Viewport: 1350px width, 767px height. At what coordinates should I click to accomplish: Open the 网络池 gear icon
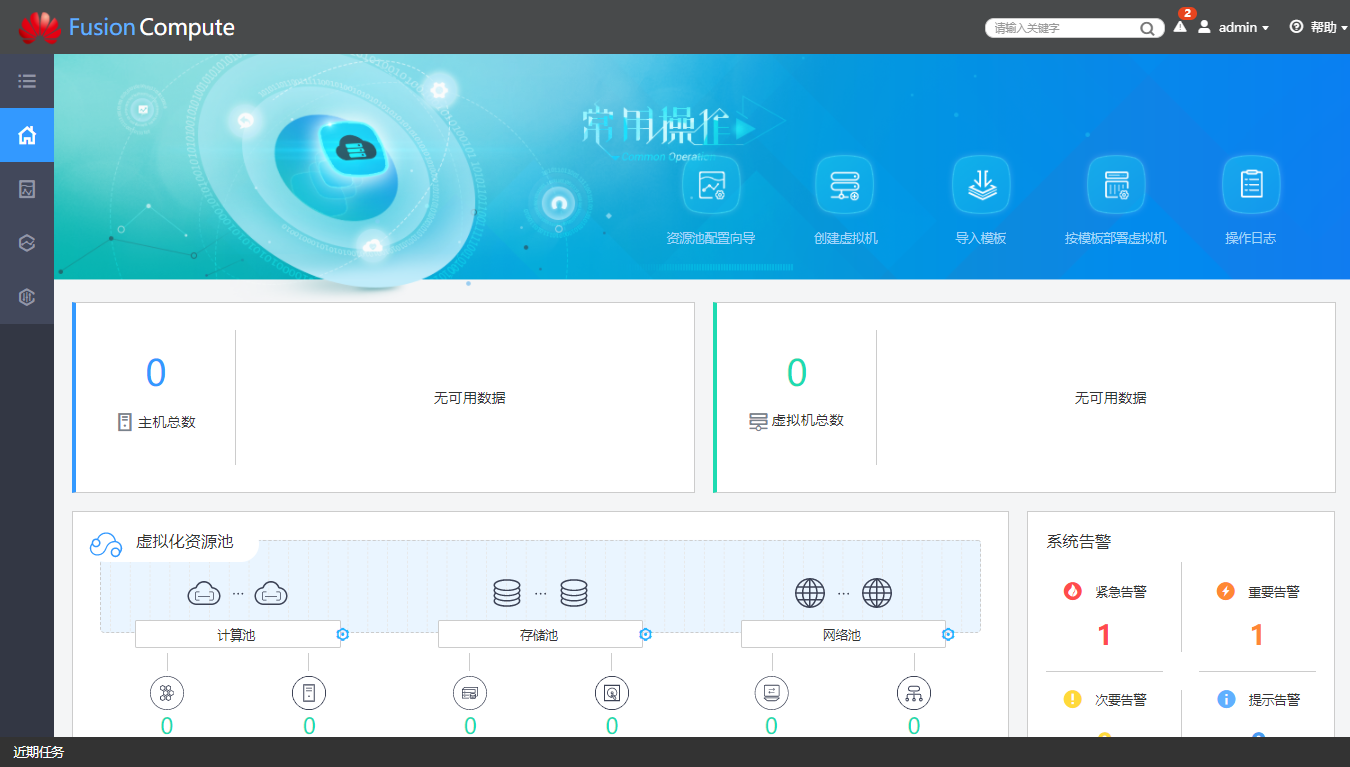(x=947, y=634)
